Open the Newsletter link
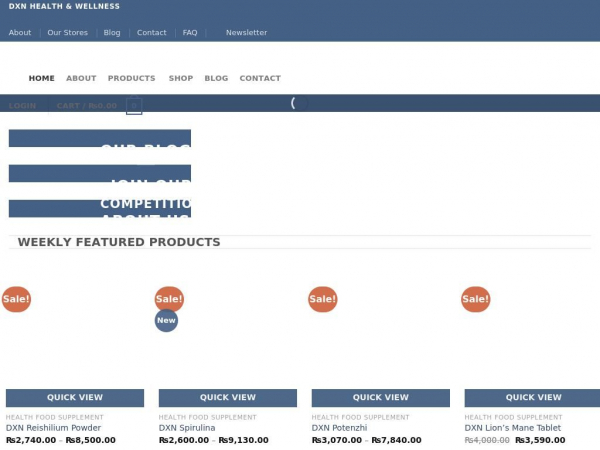This screenshot has height=450, width=600. [246, 33]
